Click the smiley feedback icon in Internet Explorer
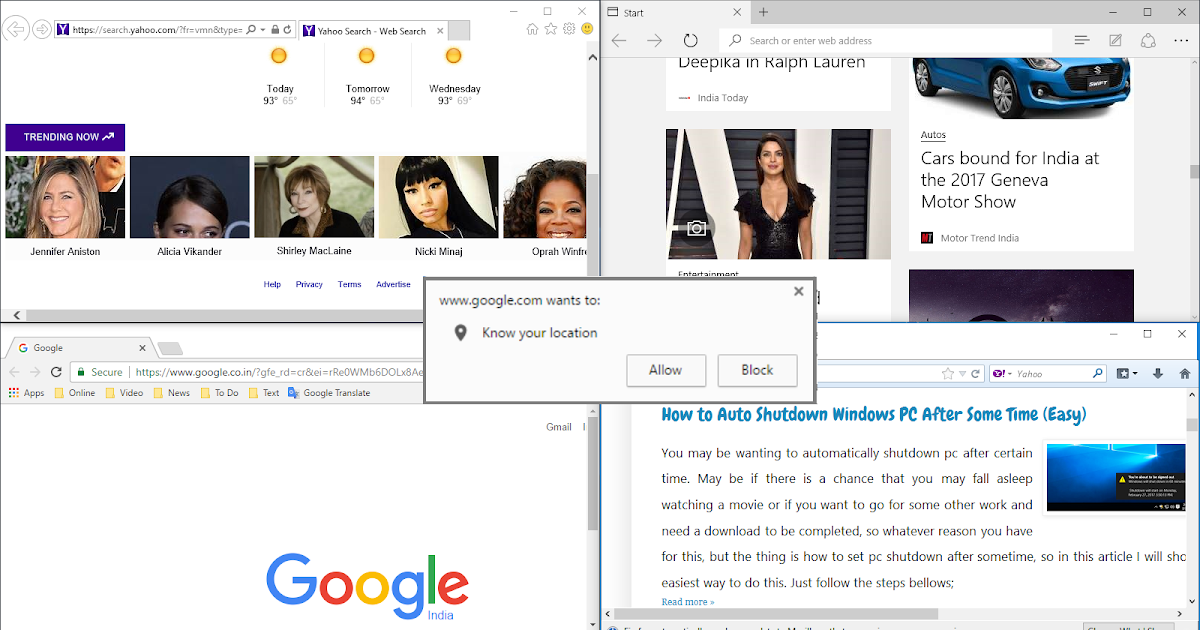The image size is (1200, 630). pos(586,28)
